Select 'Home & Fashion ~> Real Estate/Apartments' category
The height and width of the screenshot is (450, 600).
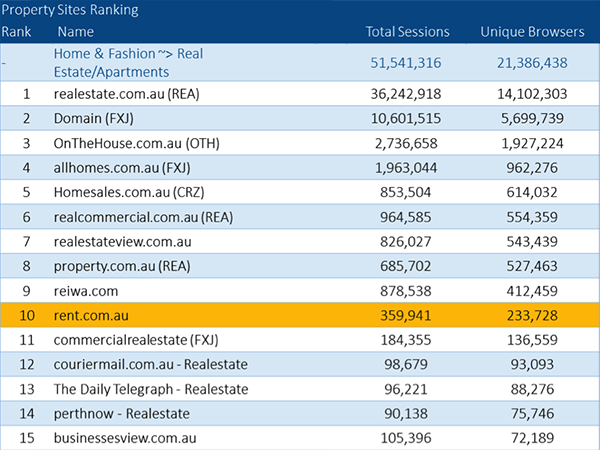[x=128, y=63]
